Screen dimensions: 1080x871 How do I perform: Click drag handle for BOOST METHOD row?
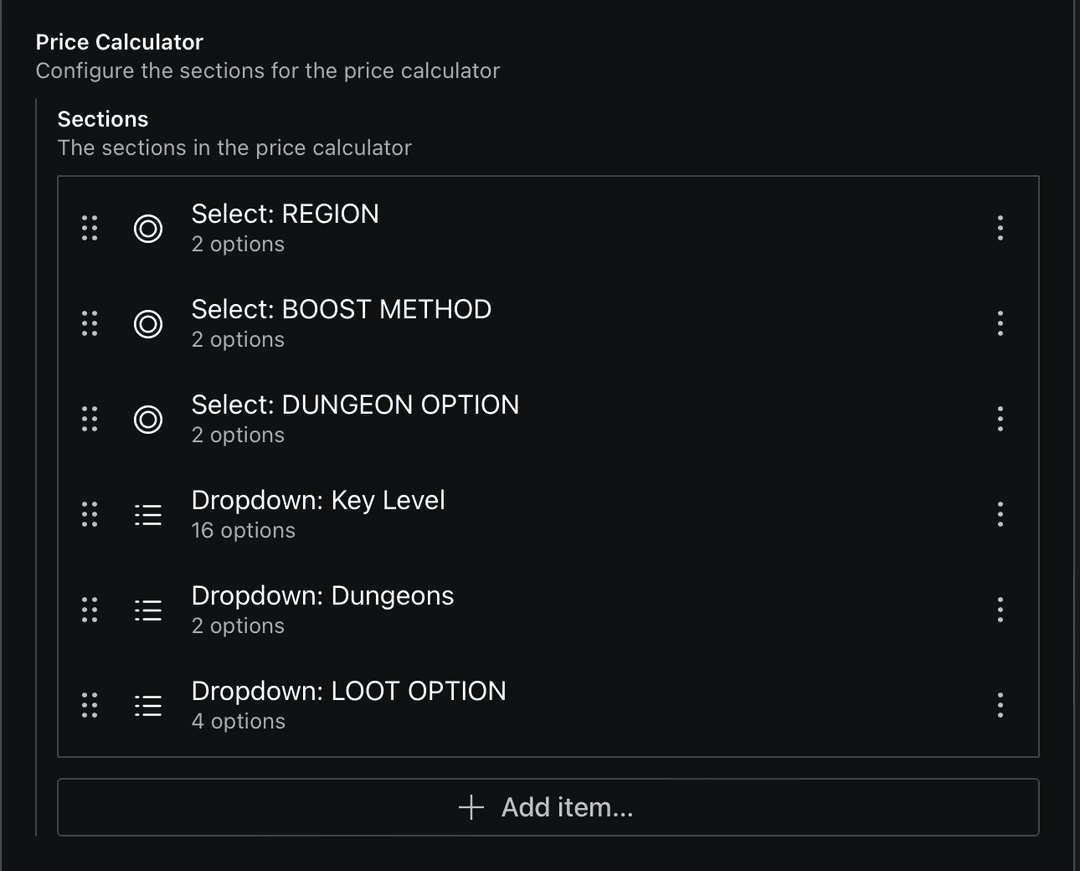coord(89,323)
